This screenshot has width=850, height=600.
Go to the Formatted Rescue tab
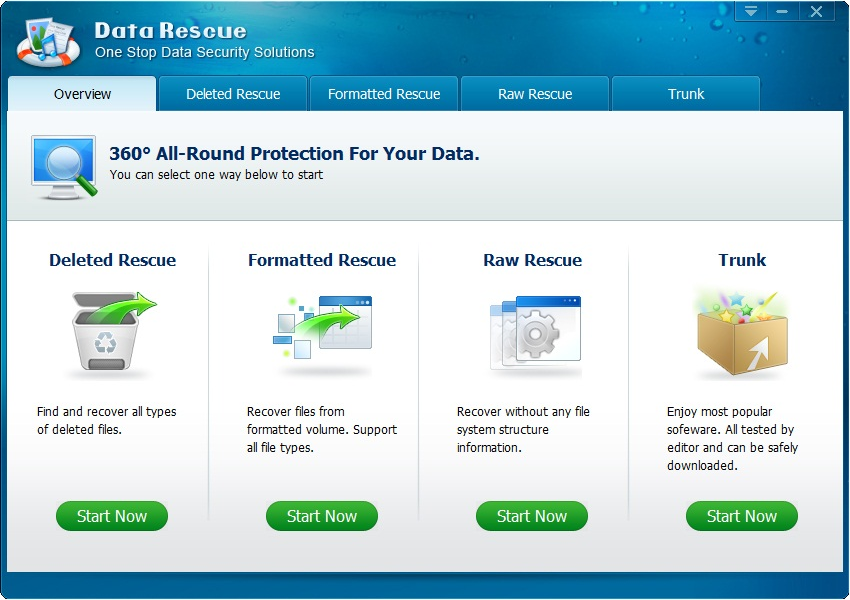384,94
